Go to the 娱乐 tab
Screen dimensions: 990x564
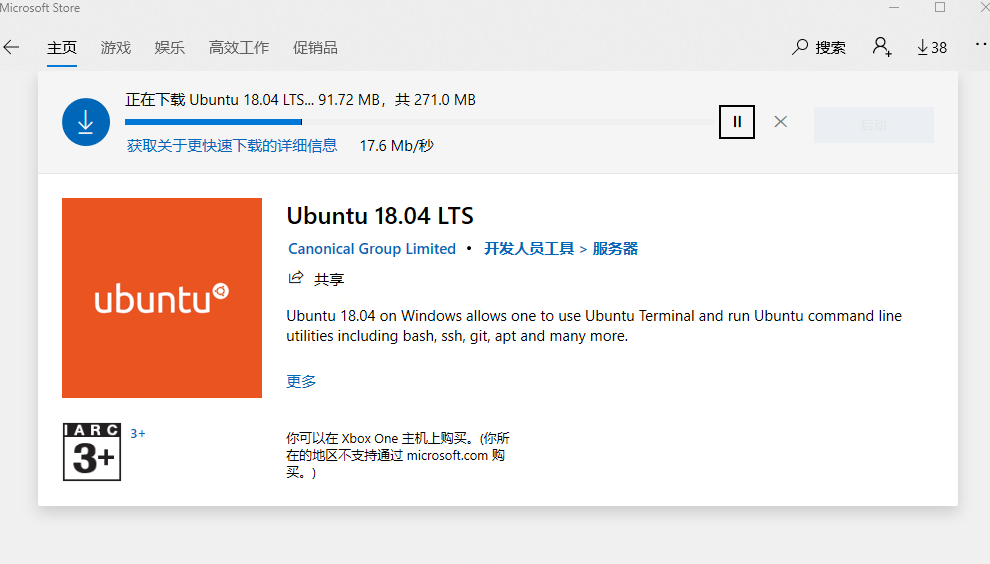pos(170,47)
